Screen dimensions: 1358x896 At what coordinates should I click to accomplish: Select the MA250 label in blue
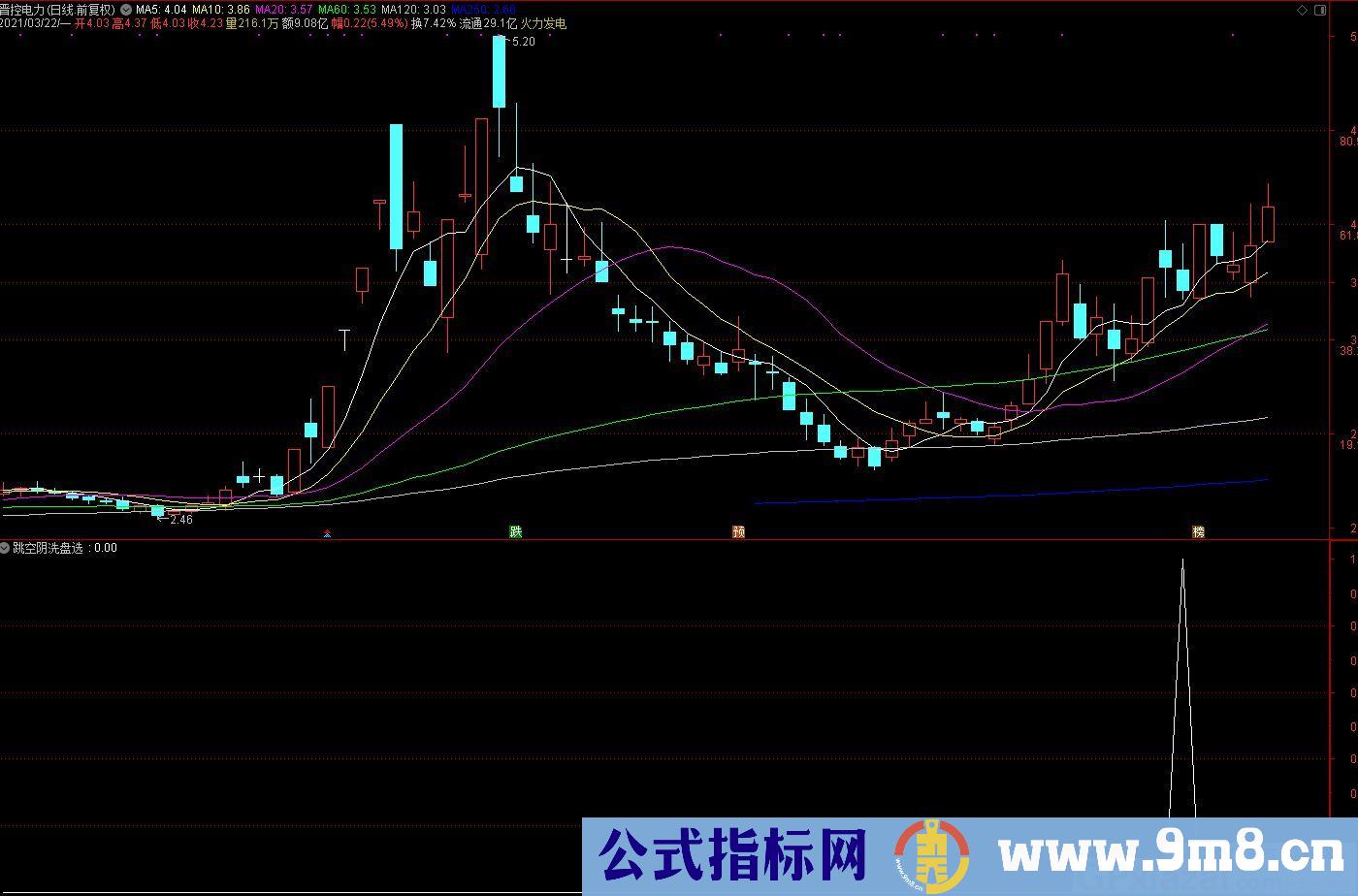(x=484, y=10)
